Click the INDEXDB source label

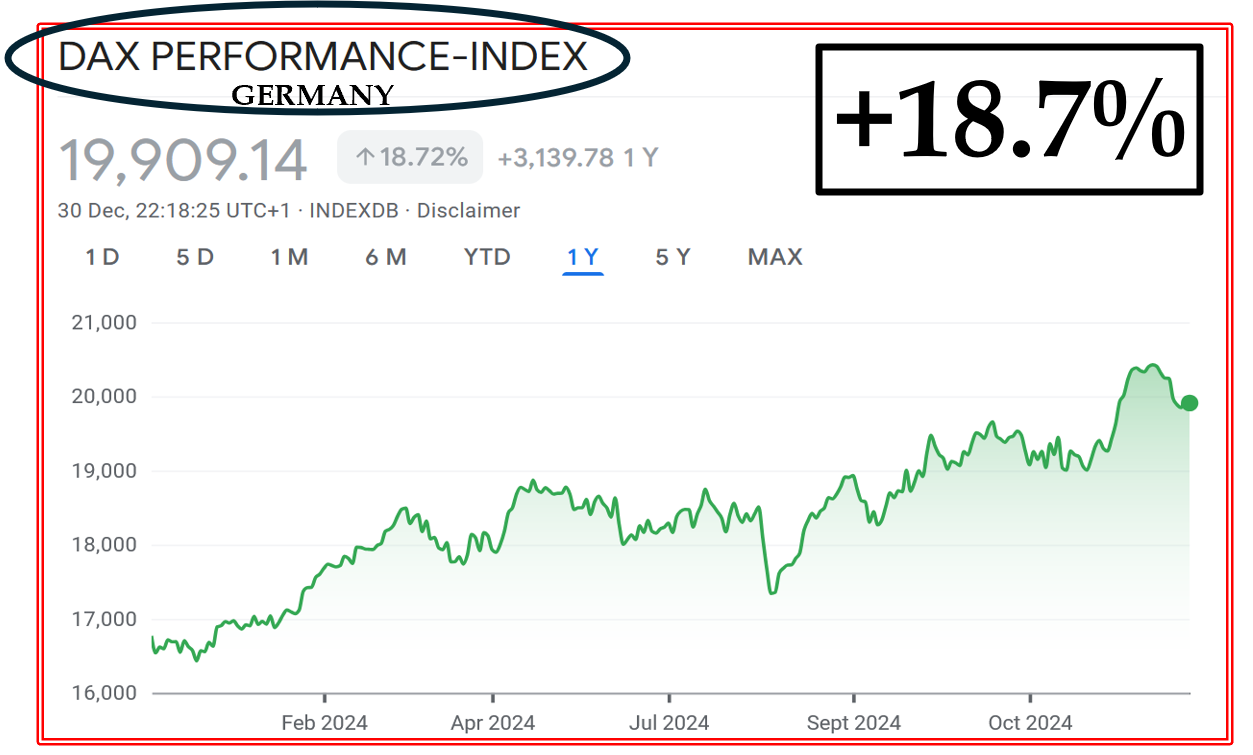point(356,211)
